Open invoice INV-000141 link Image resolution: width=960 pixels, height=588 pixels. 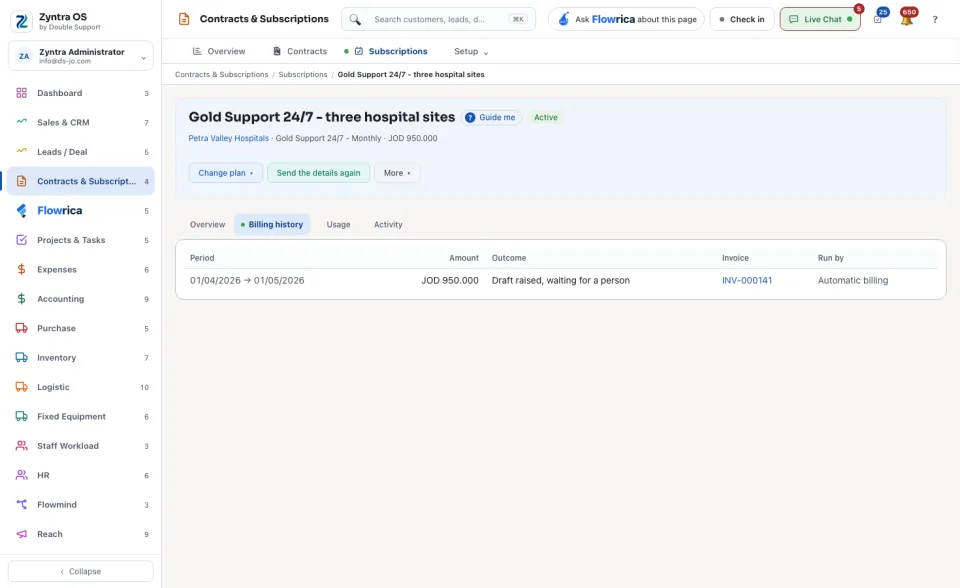746,281
